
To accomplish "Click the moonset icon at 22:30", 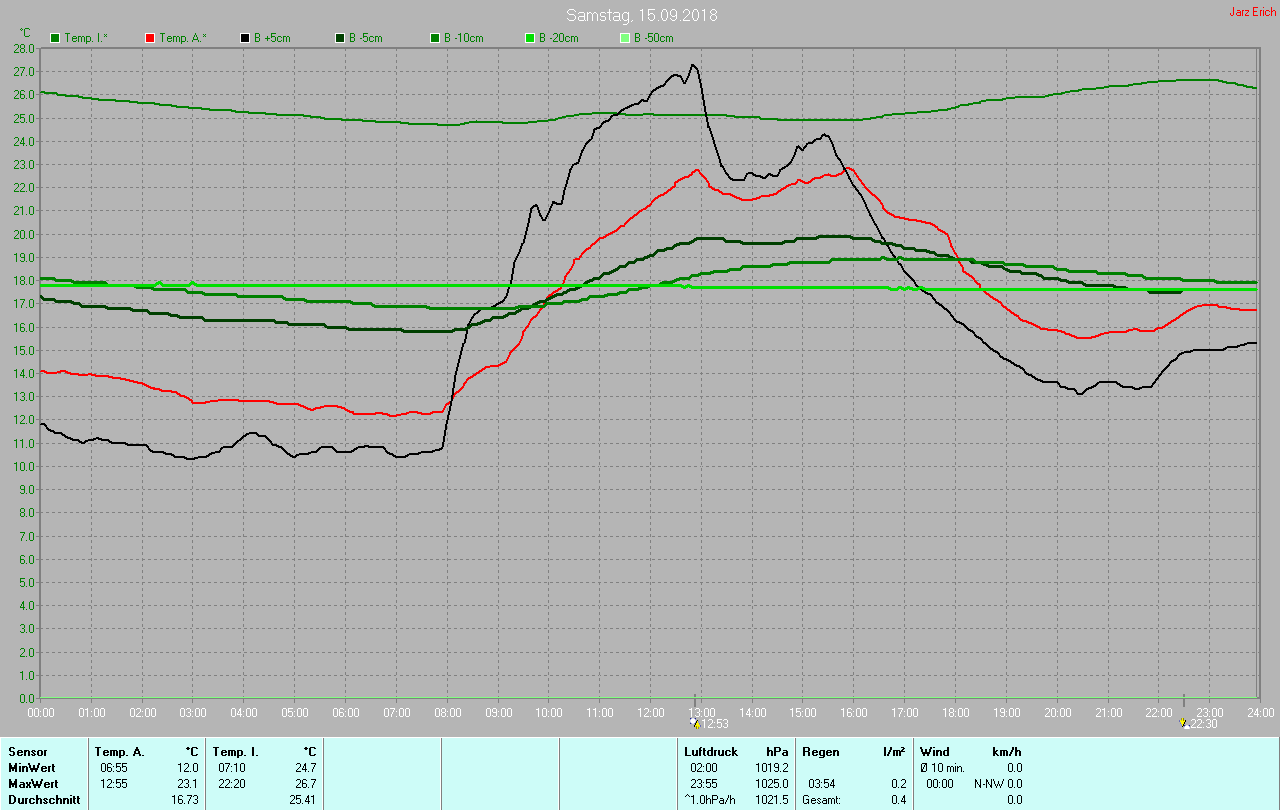I will pos(1183,723).
